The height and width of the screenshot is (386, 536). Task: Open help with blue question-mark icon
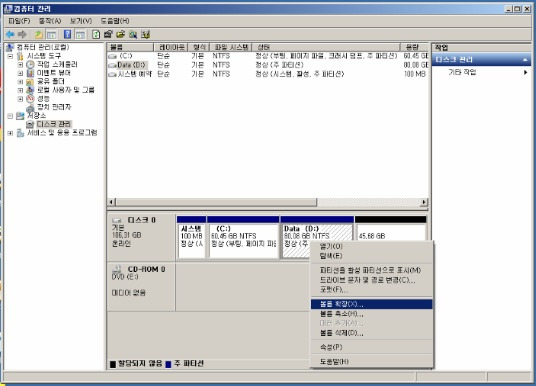pyautogui.click(x=68, y=34)
